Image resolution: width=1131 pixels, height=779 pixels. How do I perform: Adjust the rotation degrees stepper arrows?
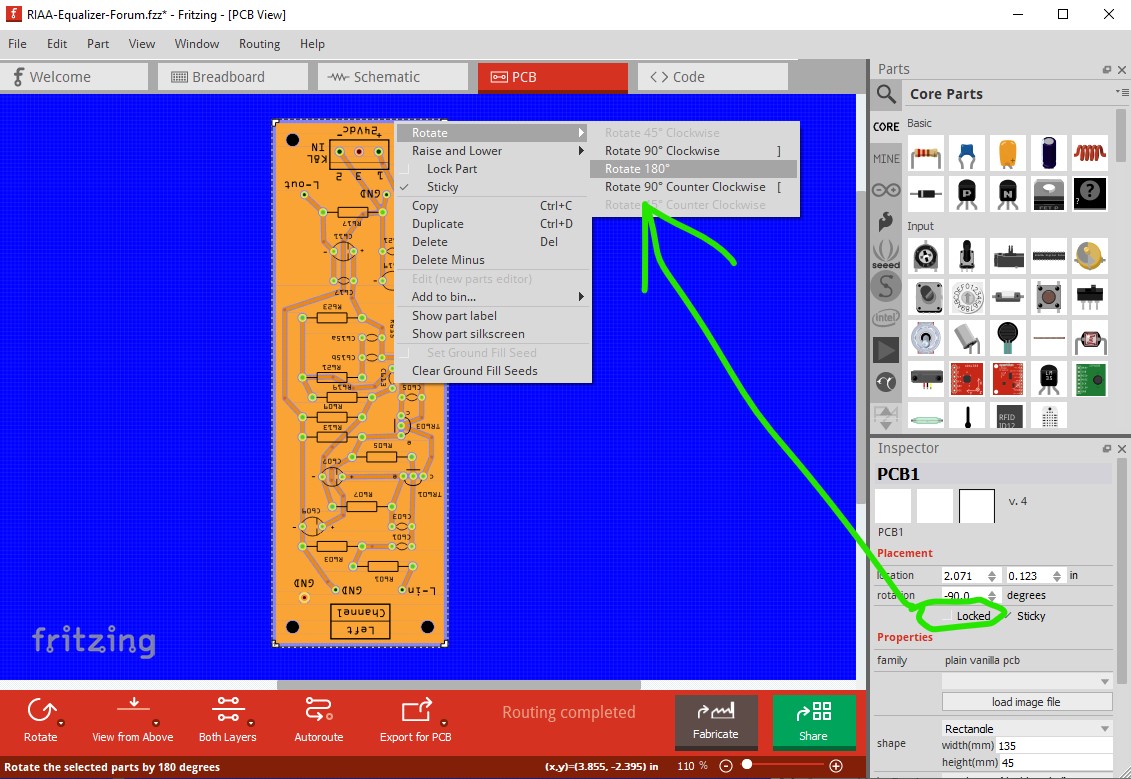[992, 596]
